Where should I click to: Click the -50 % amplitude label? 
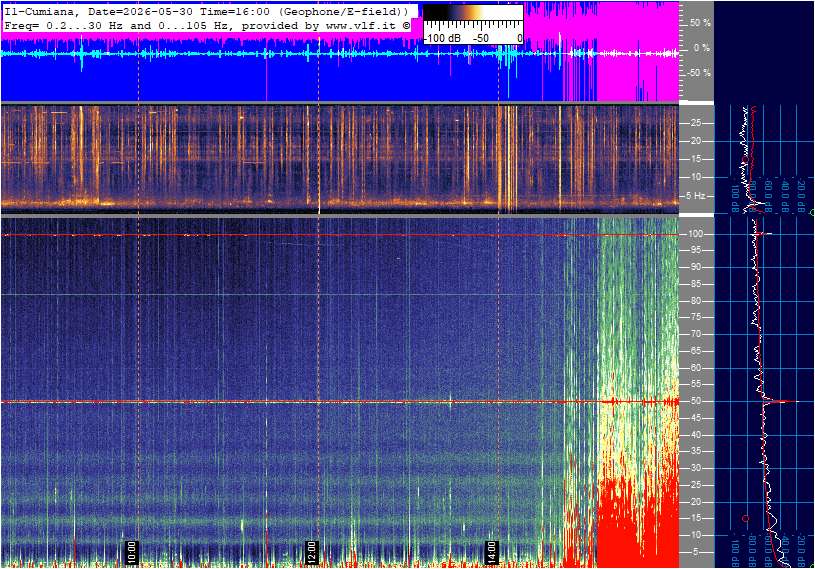click(698, 73)
